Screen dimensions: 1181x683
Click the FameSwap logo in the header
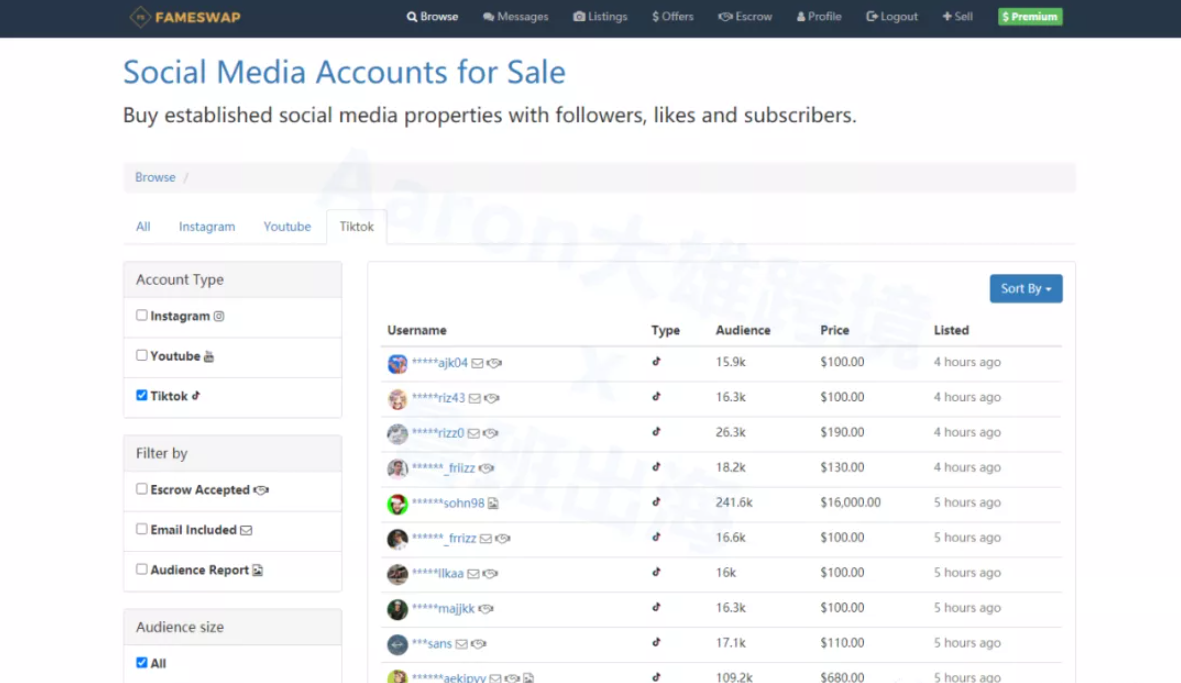pos(185,17)
